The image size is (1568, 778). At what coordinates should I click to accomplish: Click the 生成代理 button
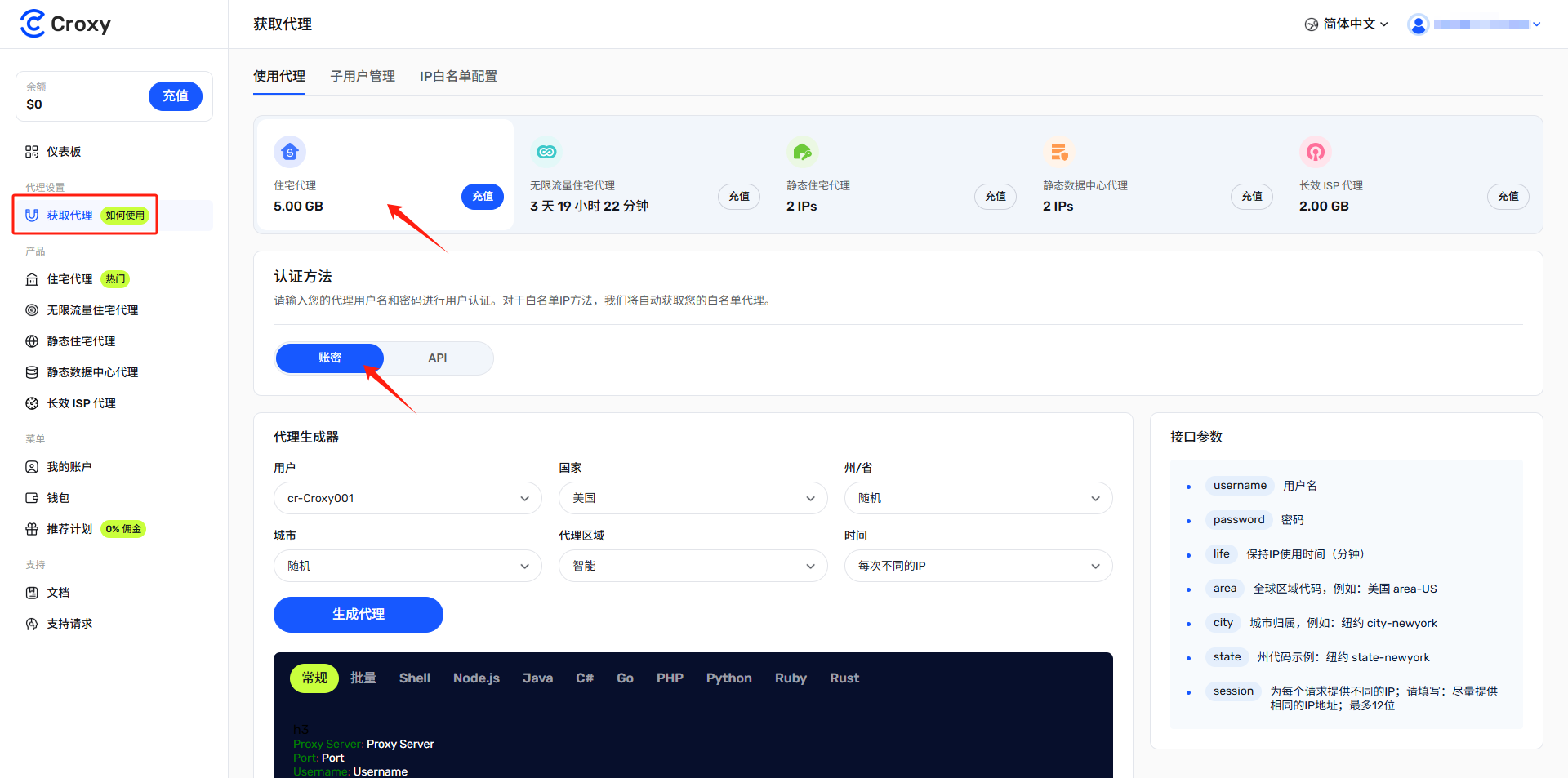pyautogui.click(x=359, y=615)
